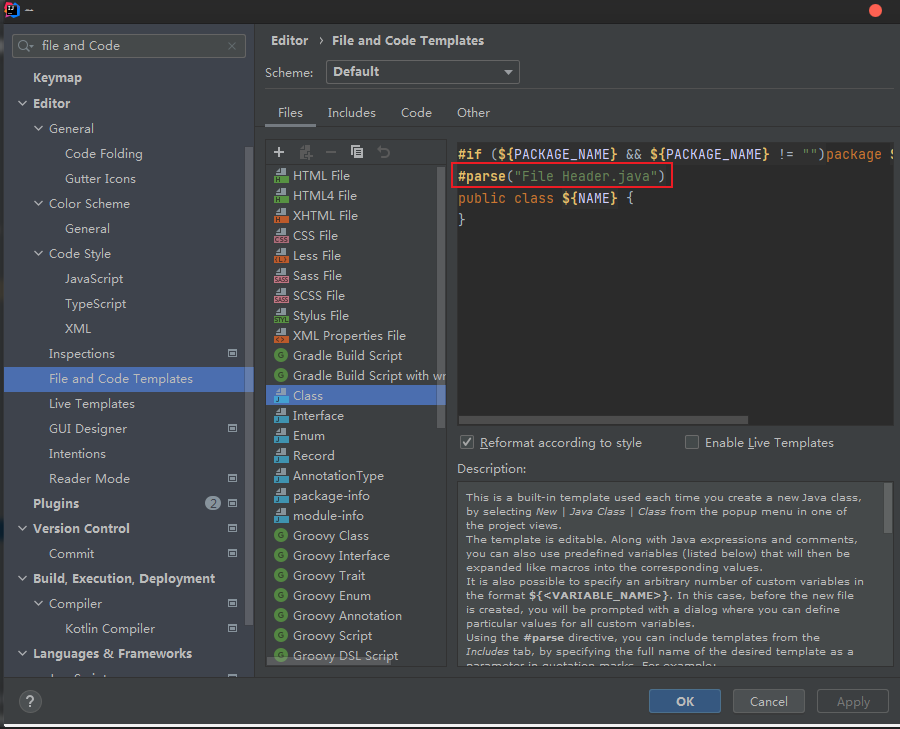The height and width of the screenshot is (729, 900).
Task: Collapse the Color Scheme node
Action: pyautogui.click(x=38, y=204)
